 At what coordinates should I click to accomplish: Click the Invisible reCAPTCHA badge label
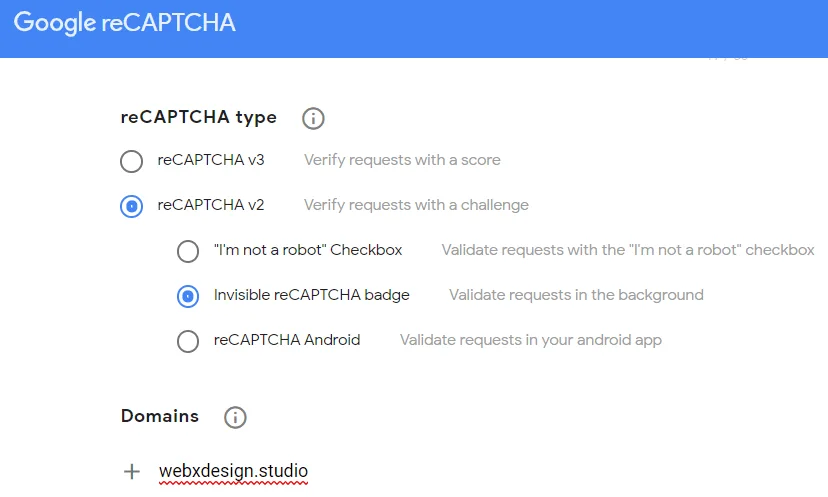pyautogui.click(x=312, y=295)
